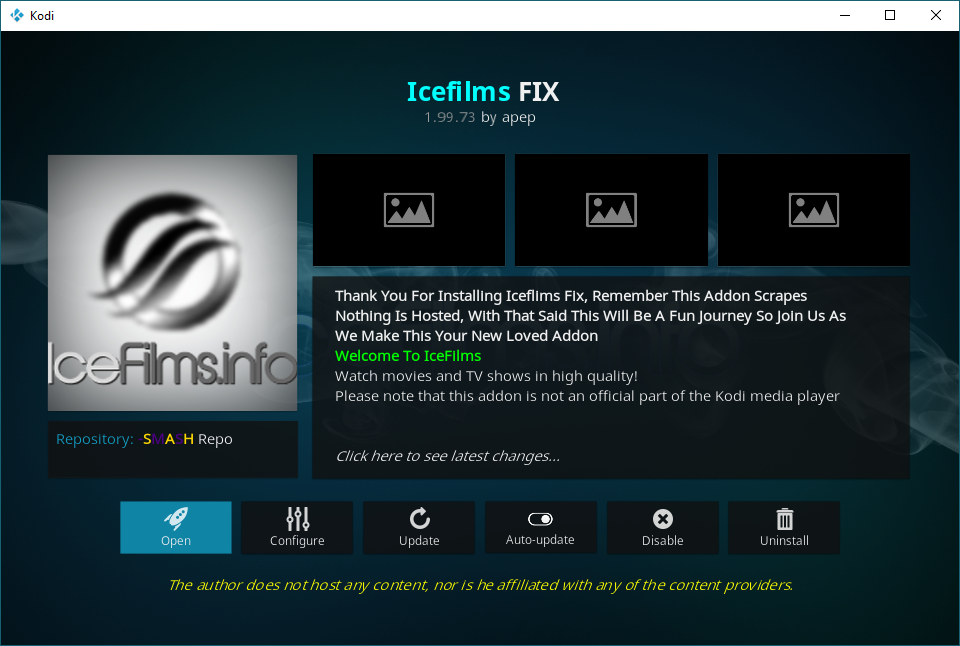
Task: Close the Kodi window
Action: pyautogui.click(x=936, y=15)
